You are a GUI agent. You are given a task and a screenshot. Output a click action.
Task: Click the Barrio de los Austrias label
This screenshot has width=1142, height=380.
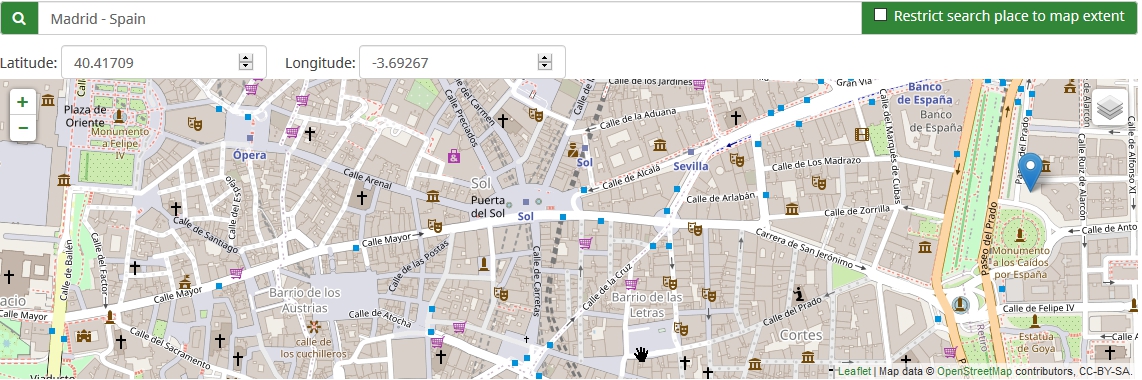(x=304, y=300)
